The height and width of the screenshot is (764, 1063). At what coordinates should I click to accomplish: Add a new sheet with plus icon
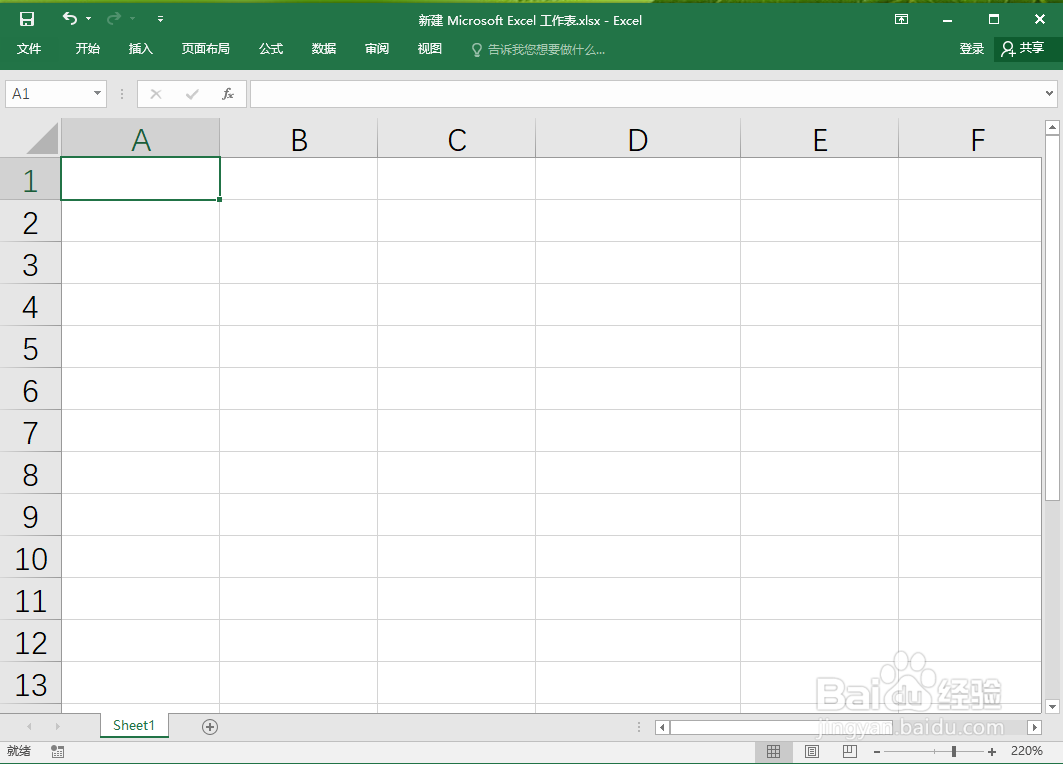210,727
